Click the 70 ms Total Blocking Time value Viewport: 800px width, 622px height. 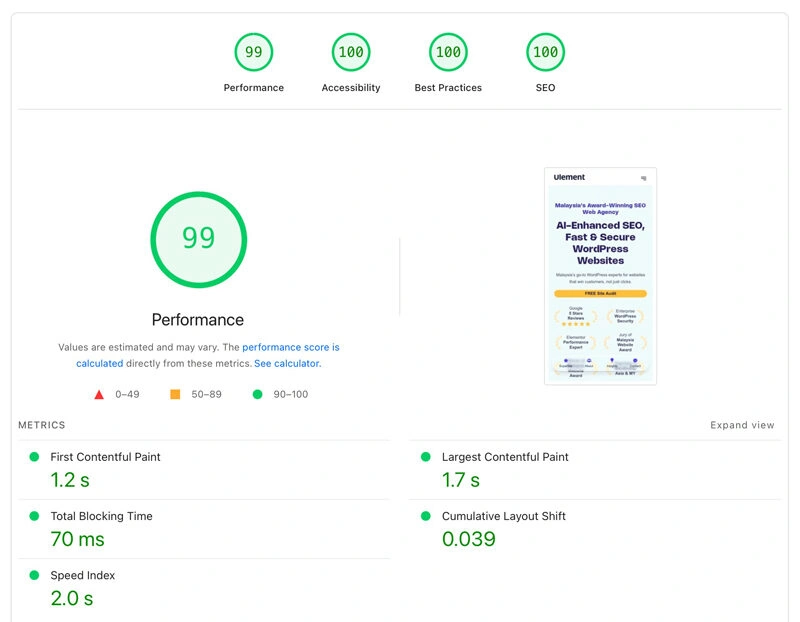coord(77,539)
